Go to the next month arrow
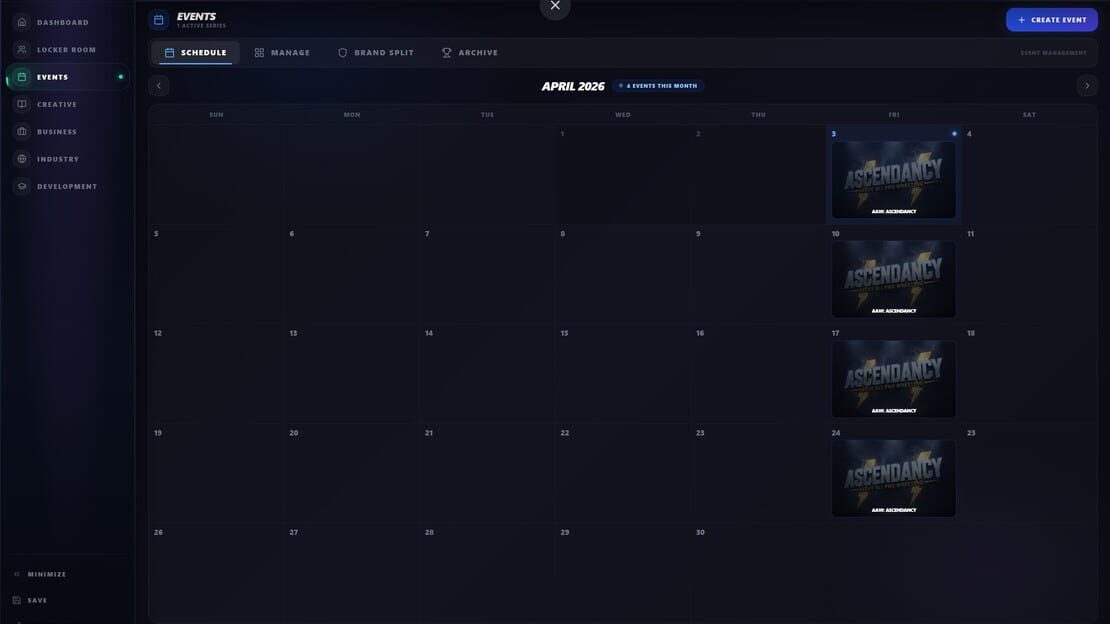Image resolution: width=1110 pixels, height=624 pixels. (1087, 86)
